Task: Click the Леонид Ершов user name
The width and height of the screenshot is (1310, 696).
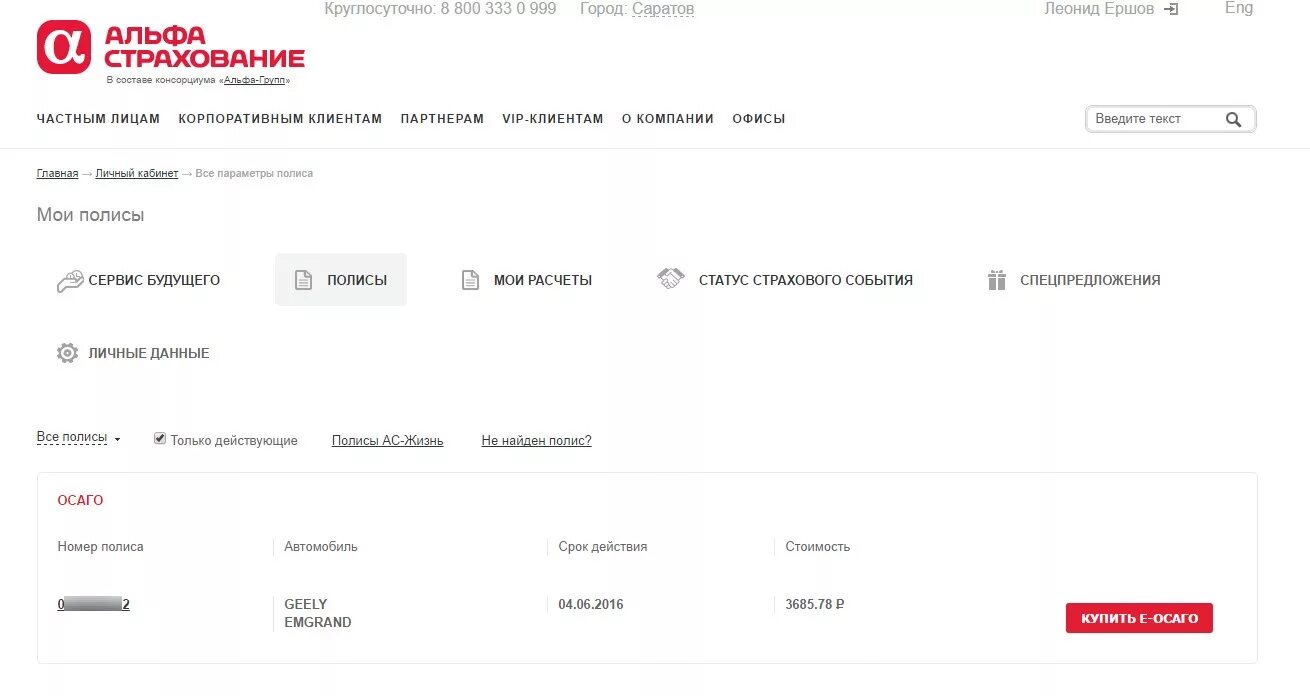Action: pyautogui.click(x=1099, y=9)
